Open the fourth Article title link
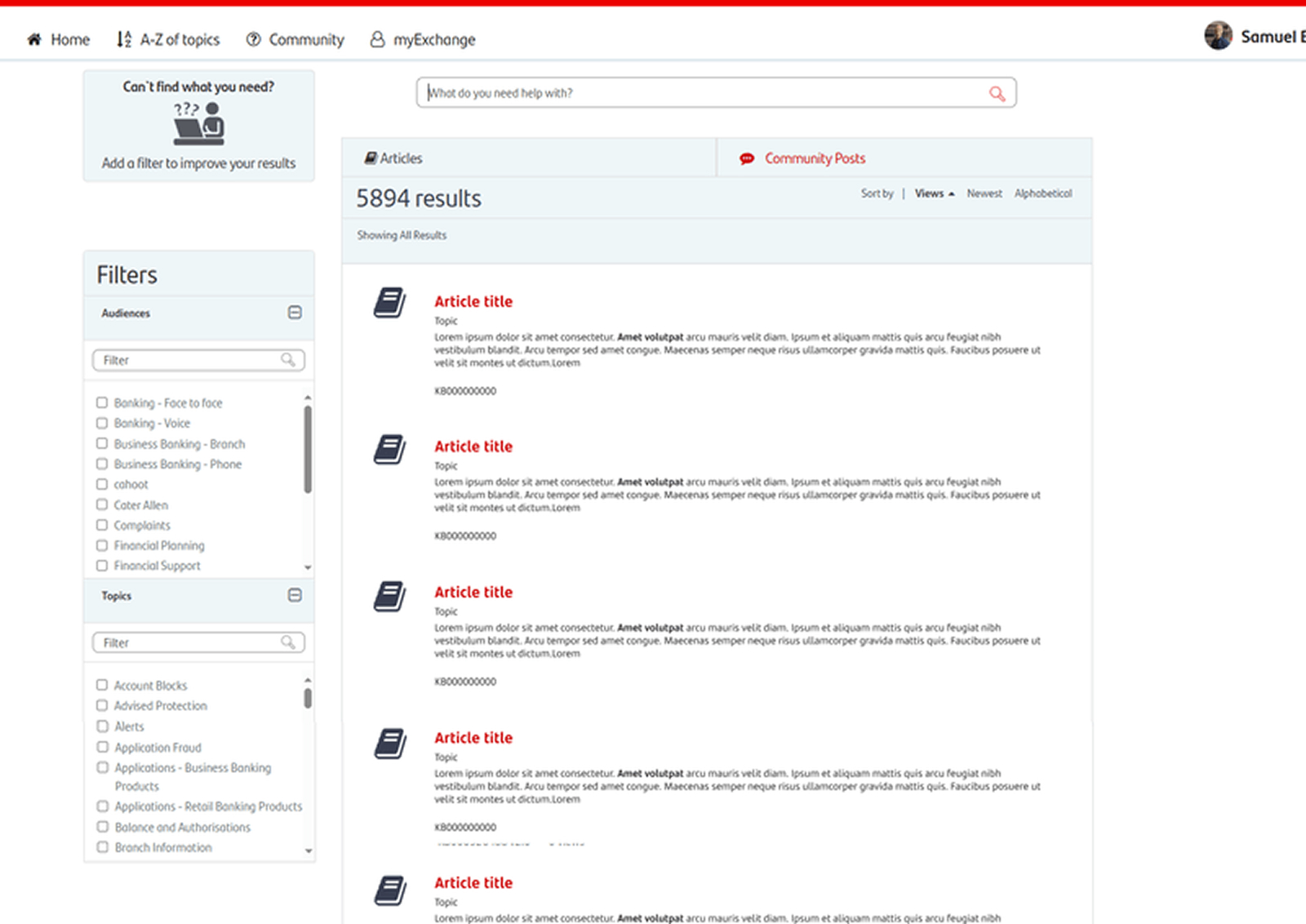The height and width of the screenshot is (924, 1306). [x=473, y=738]
